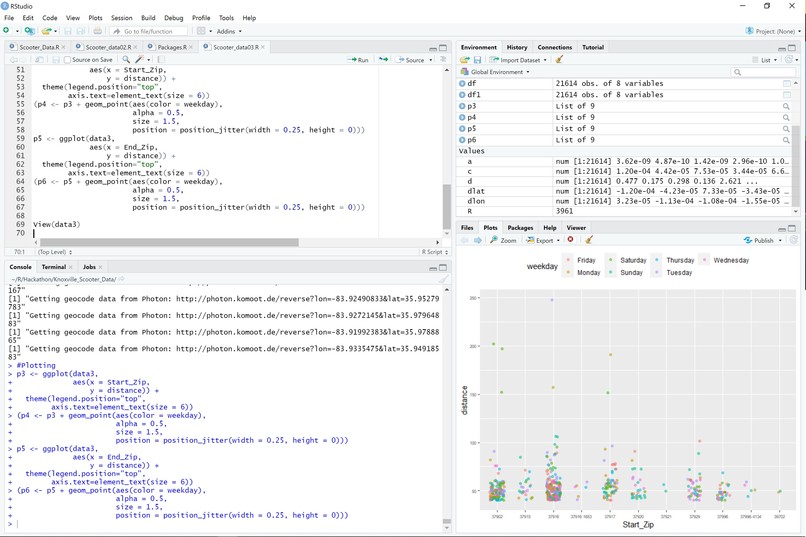Open the Session menu
Screen dimensions: 806x537
pos(121,17)
